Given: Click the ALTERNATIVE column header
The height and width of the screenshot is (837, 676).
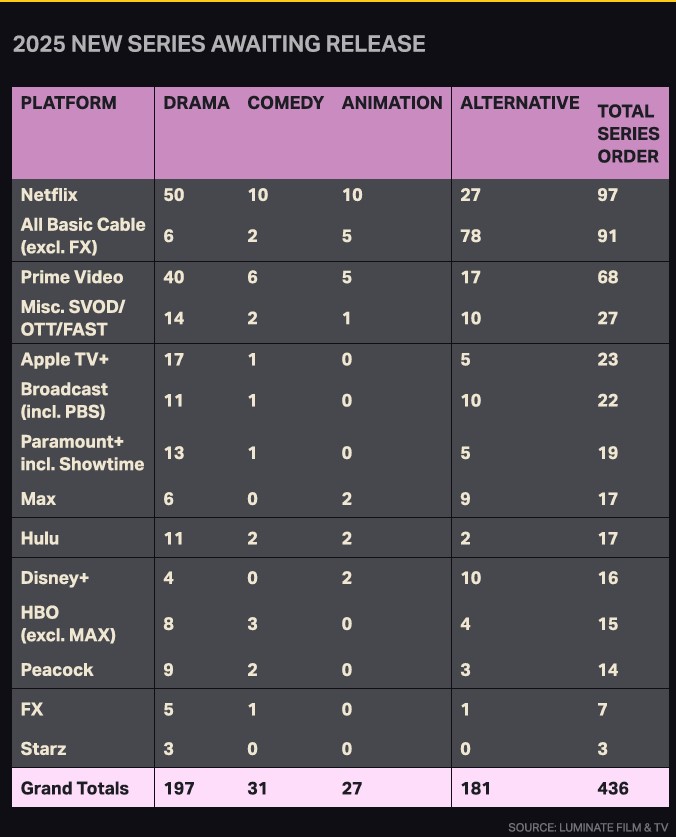Looking at the screenshot, I should point(520,102).
